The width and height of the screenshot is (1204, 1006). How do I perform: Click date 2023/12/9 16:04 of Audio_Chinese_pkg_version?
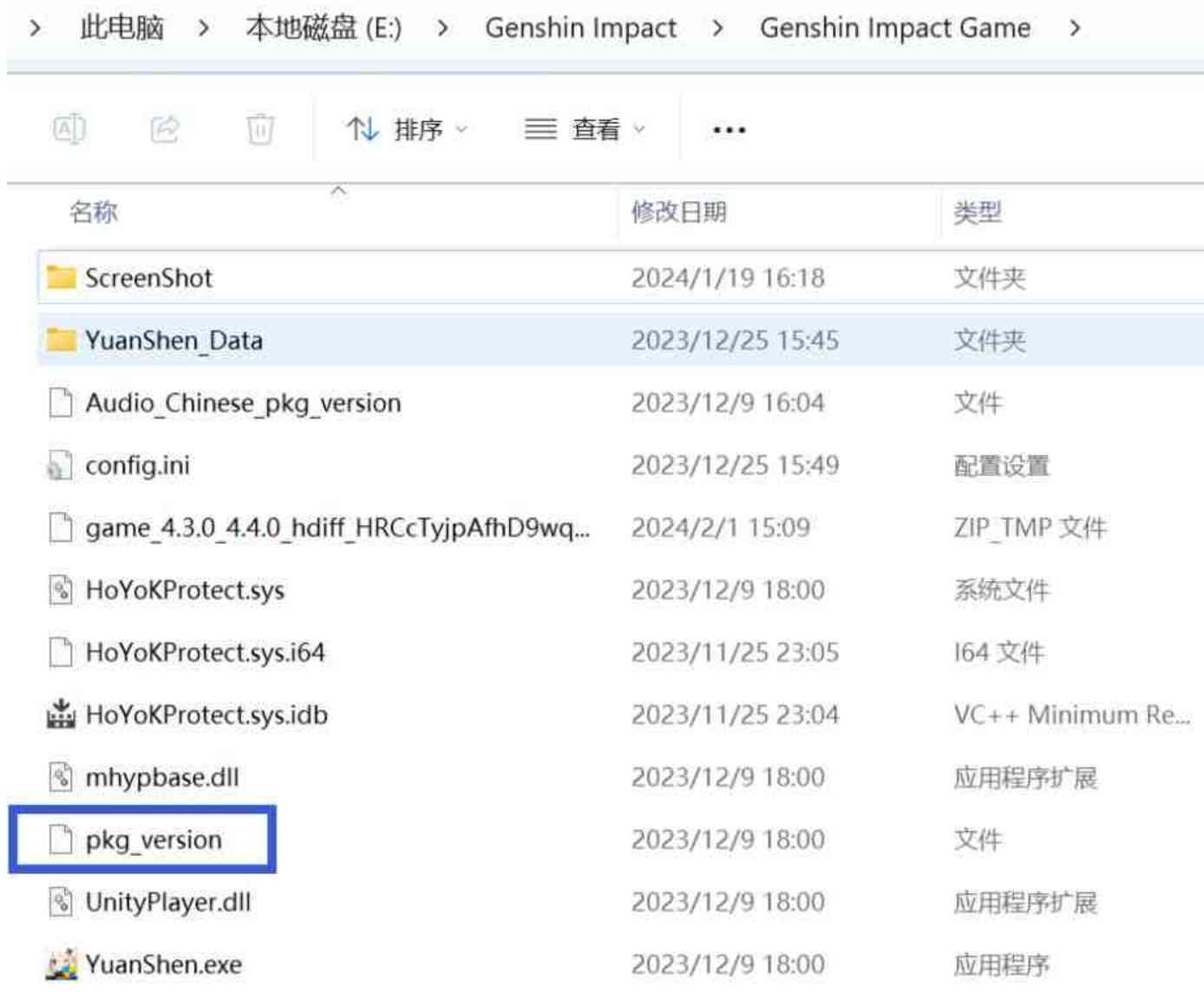coord(728,402)
